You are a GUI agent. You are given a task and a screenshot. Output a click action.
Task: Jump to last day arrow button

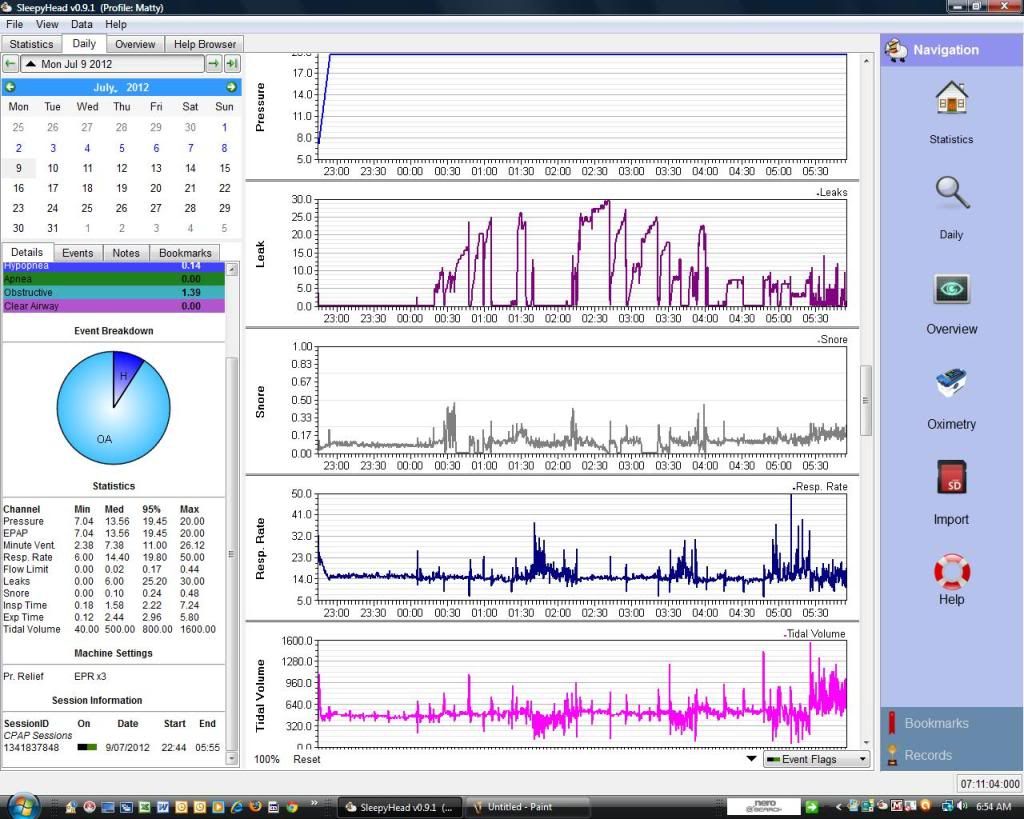pyautogui.click(x=232, y=64)
